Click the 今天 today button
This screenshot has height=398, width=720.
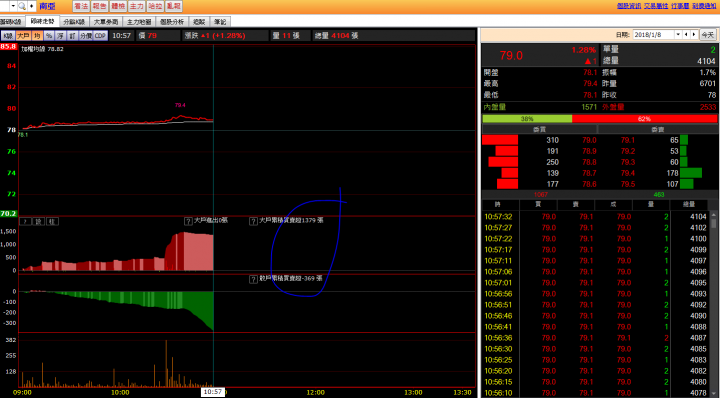pyautogui.click(x=708, y=35)
